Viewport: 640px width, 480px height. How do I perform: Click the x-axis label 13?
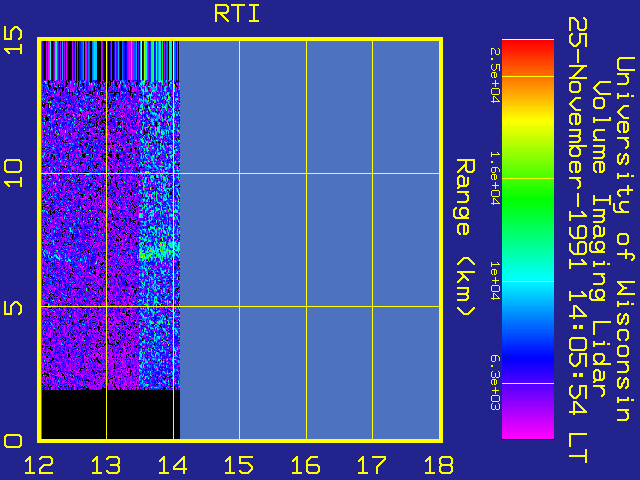(106, 465)
